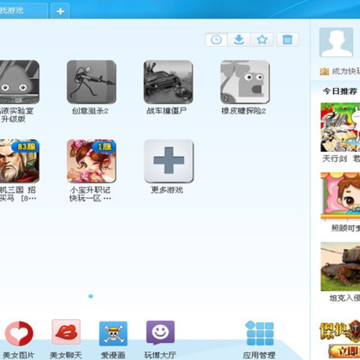Click the 美女聊天 label text
The image size is (360, 360).
[66, 355]
